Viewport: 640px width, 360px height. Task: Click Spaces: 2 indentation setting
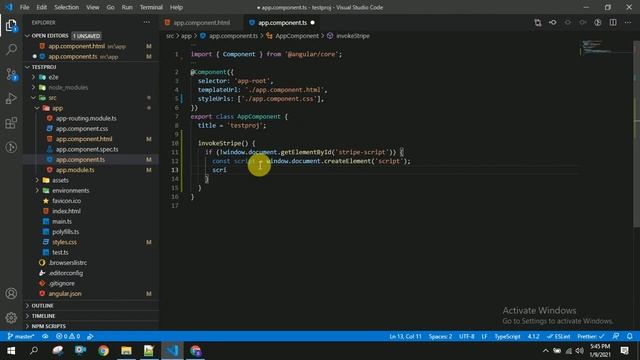[440, 336]
